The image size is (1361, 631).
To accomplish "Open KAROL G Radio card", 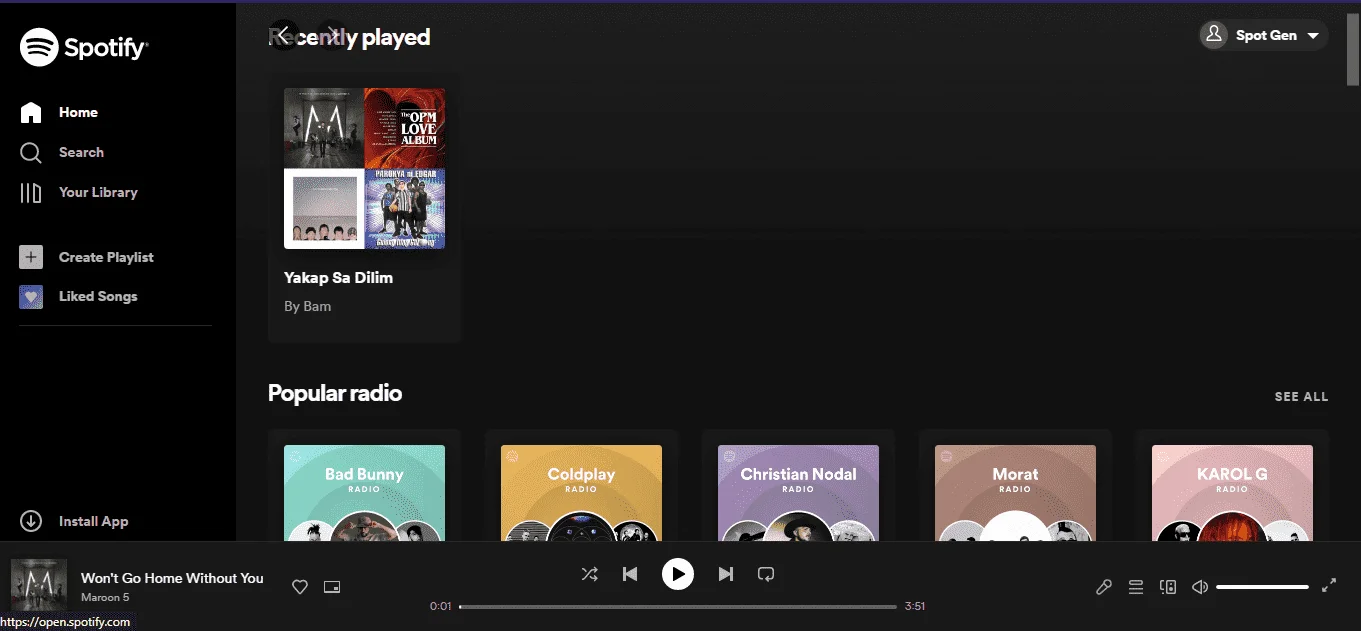I will 1232,486.
